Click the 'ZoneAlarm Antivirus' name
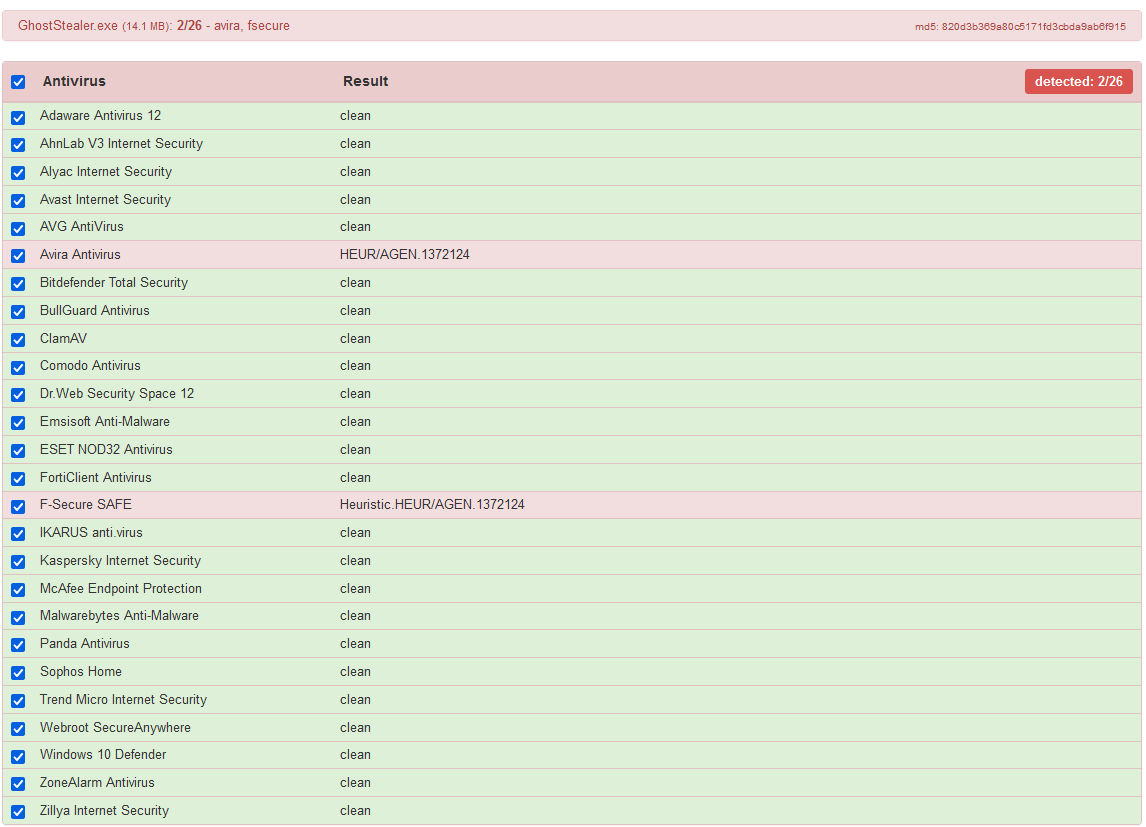 pos(97,782)
